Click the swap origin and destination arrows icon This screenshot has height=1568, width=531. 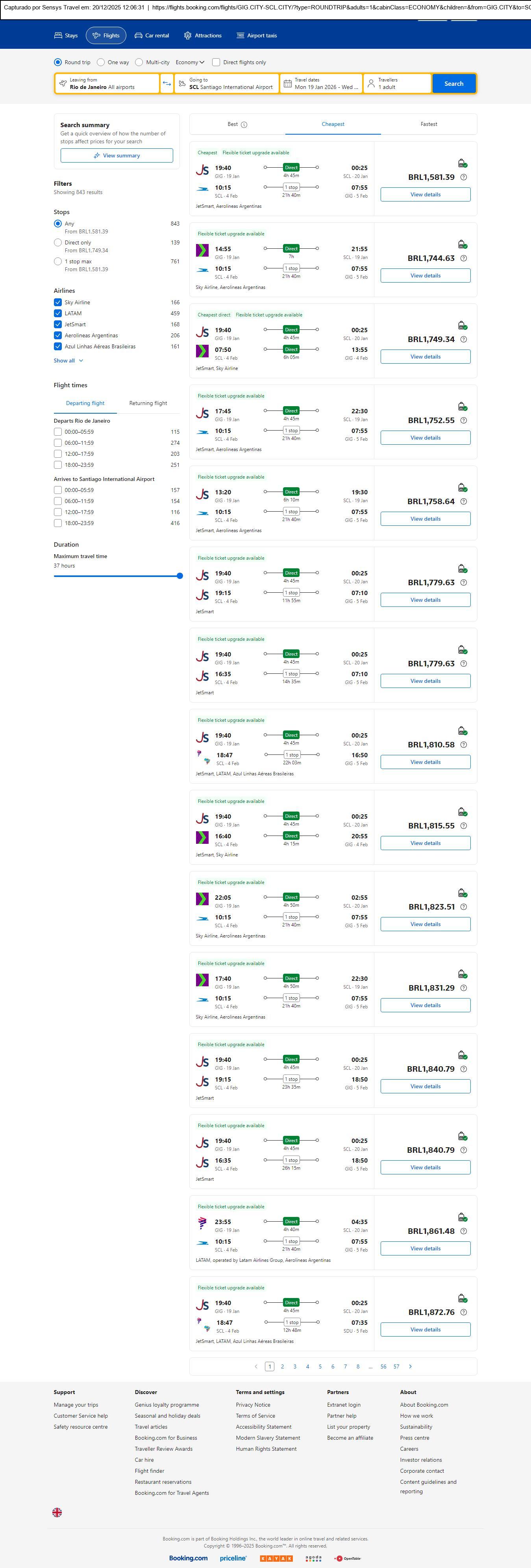pos(167,83)
